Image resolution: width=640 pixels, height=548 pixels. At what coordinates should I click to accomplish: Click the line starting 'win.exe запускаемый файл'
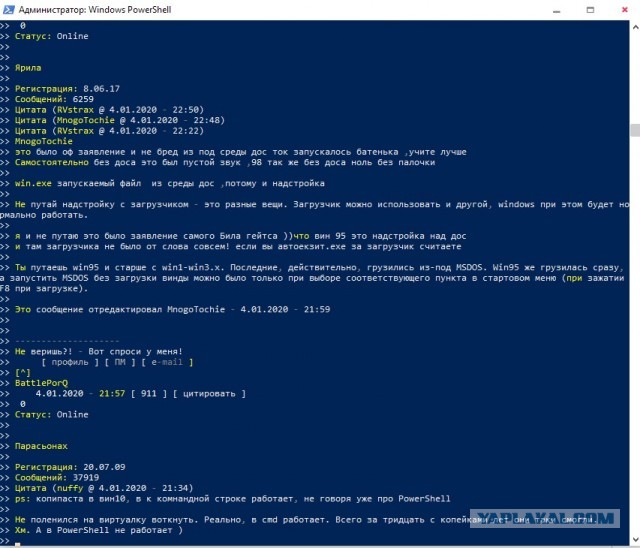(x=170, y=183)
